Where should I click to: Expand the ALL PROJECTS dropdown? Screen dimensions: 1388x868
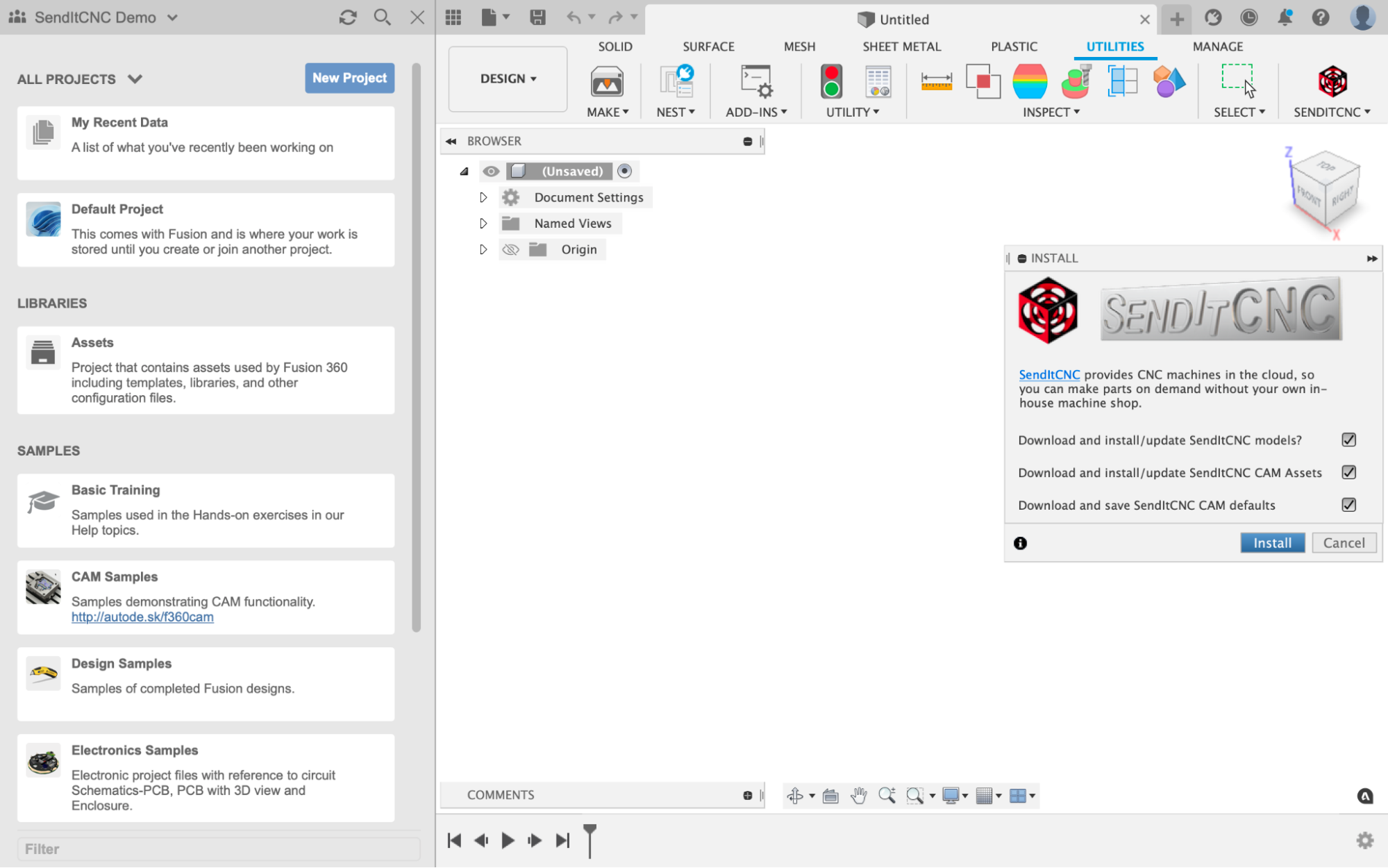[135, 79]
